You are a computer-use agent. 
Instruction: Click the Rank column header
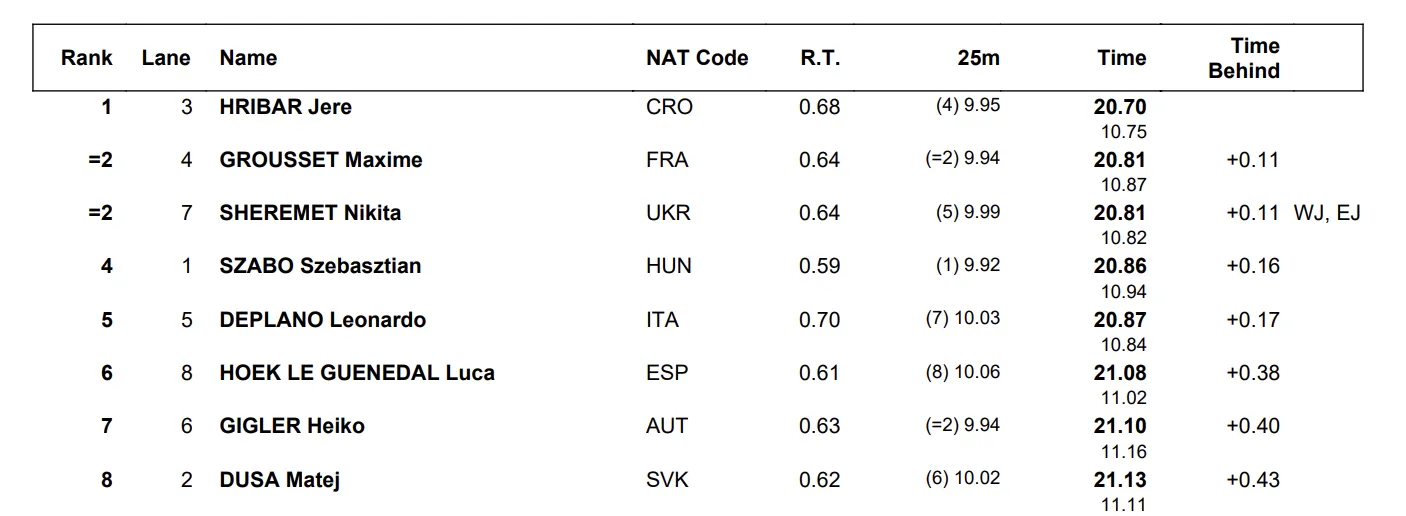(87, 58)
